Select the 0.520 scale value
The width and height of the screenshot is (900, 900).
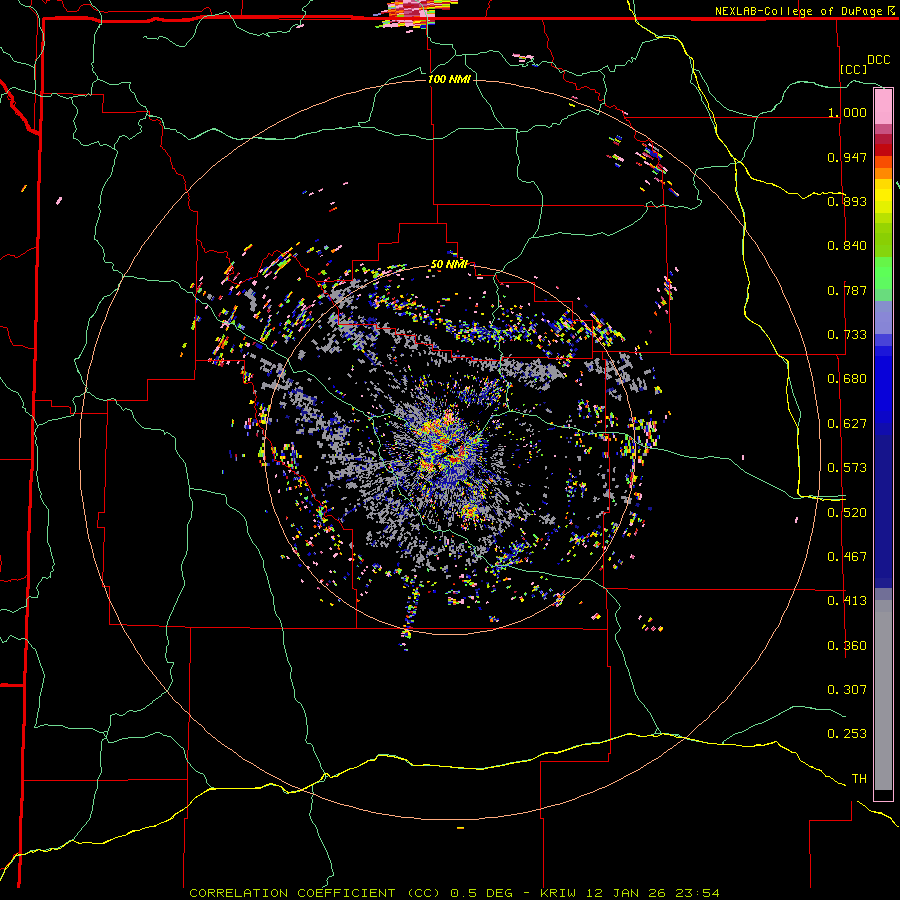[847, 513]
